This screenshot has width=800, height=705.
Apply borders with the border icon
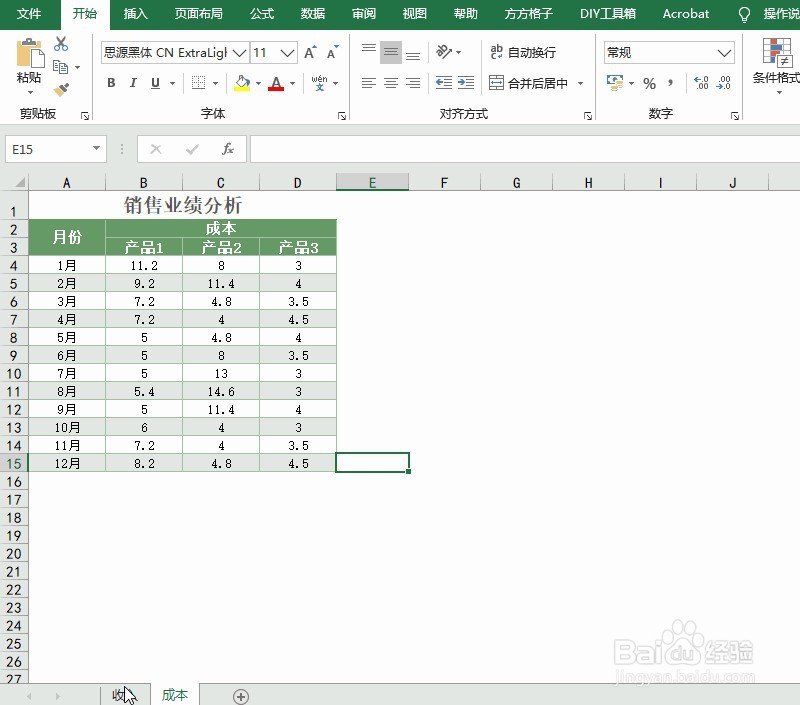[198, 83]
